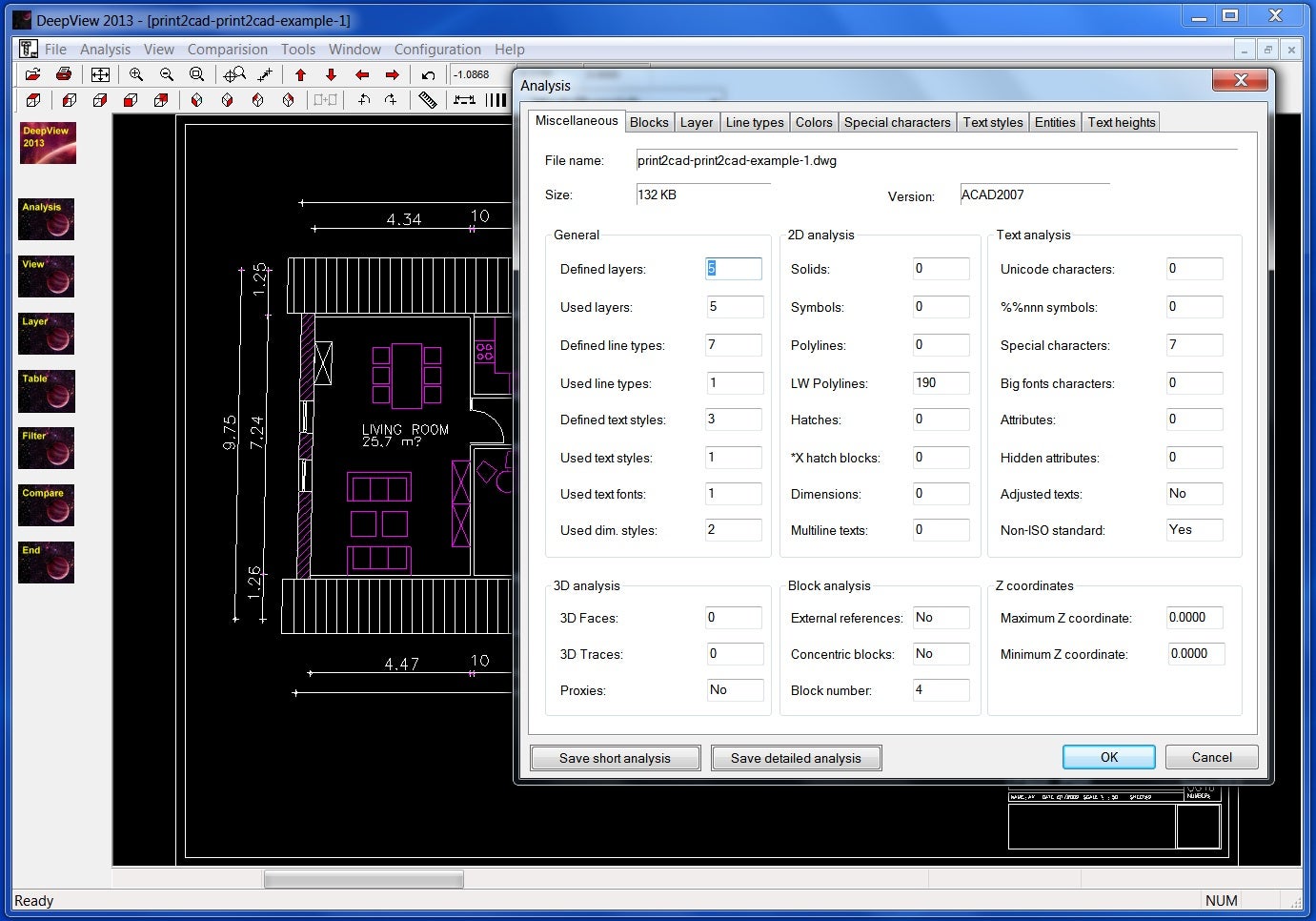Click the zoom out magnifier icon
Screen dimensions: 1316x921
(167, 74)
